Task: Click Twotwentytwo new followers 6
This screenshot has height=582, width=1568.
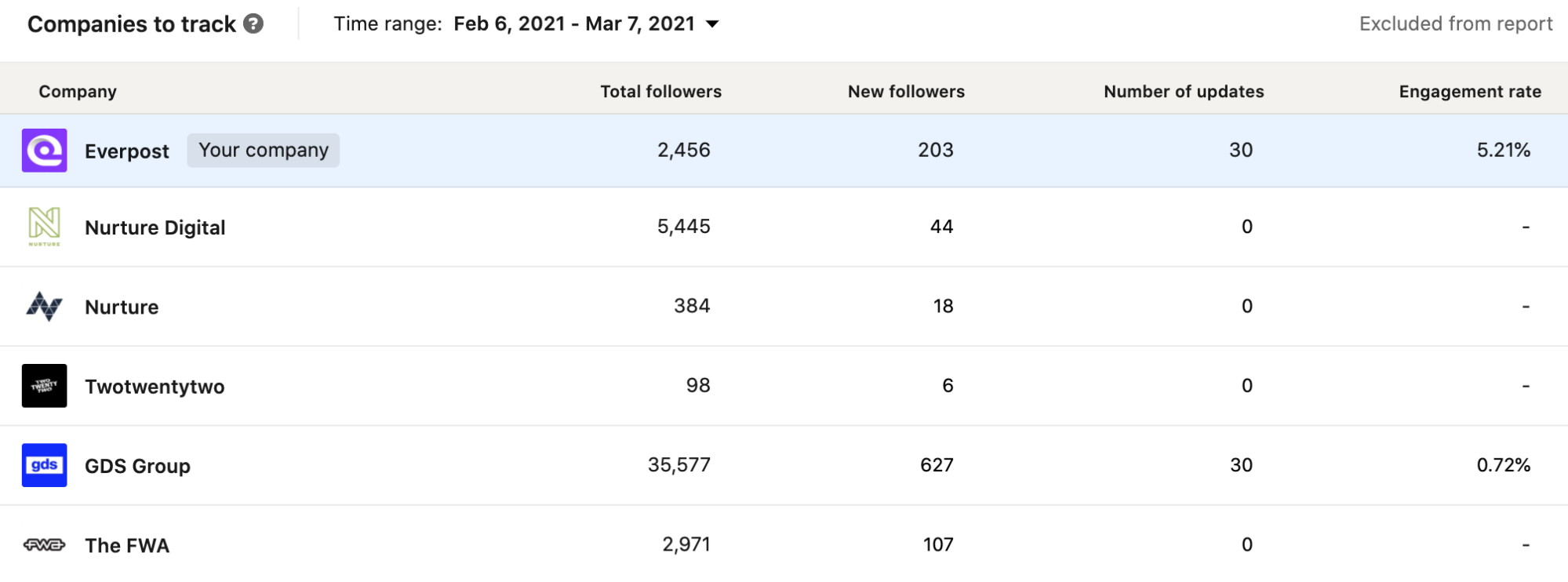Action: pyautogui.click(x=948, y=385)
